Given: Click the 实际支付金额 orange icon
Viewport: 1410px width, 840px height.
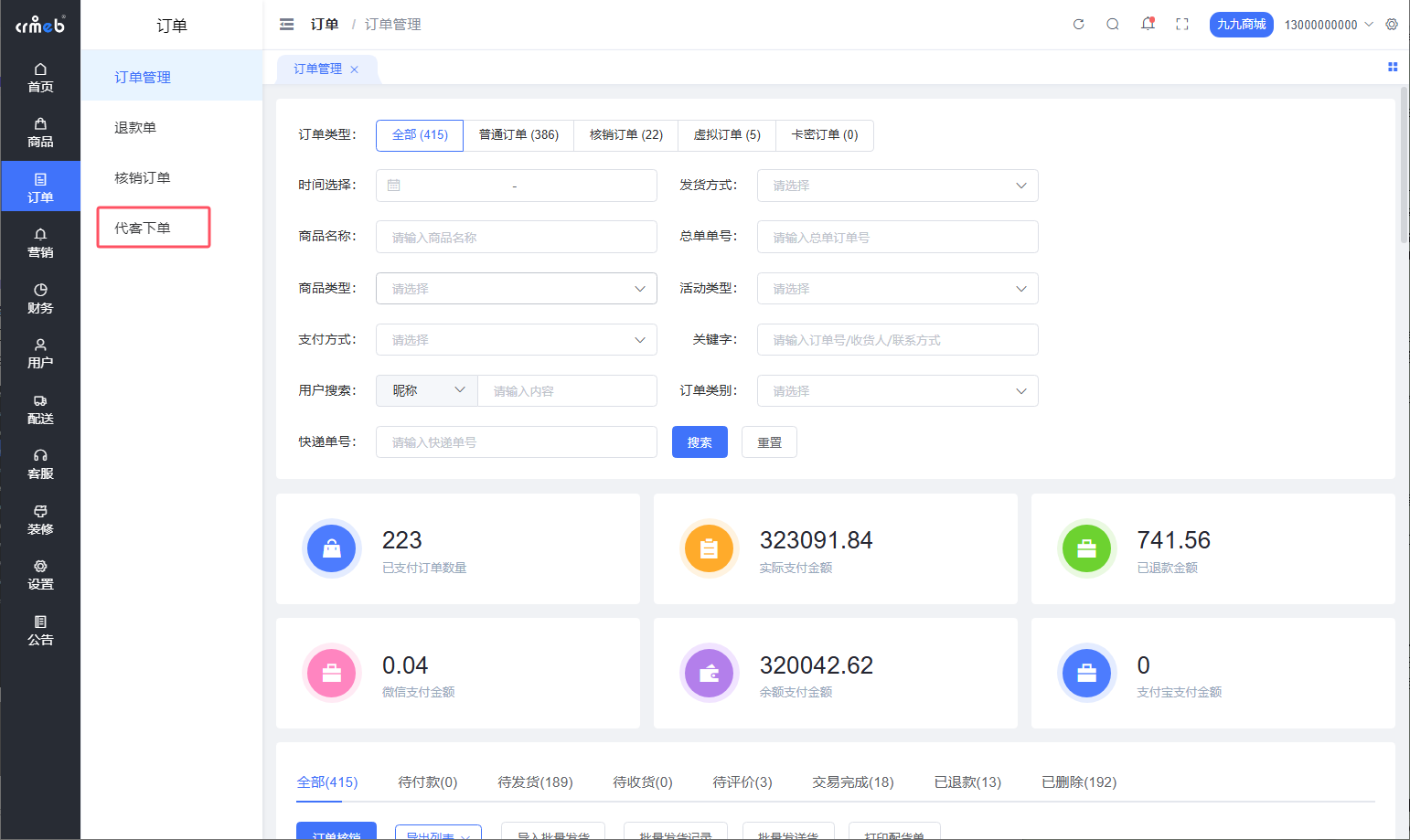Looking at the screenshot, I should (710, 548).
